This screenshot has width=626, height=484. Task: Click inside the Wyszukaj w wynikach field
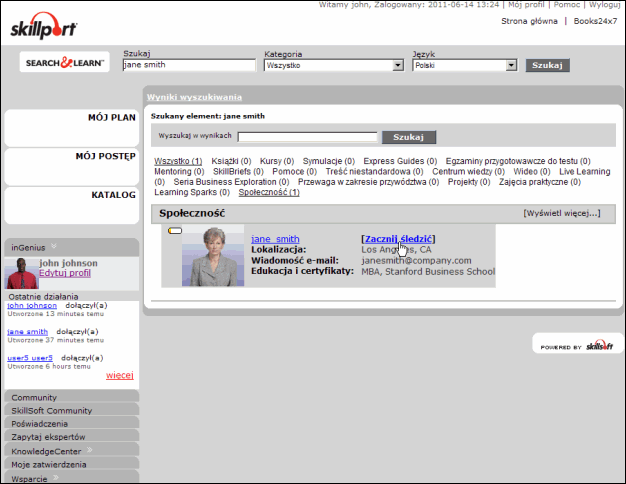coord(308,137)
